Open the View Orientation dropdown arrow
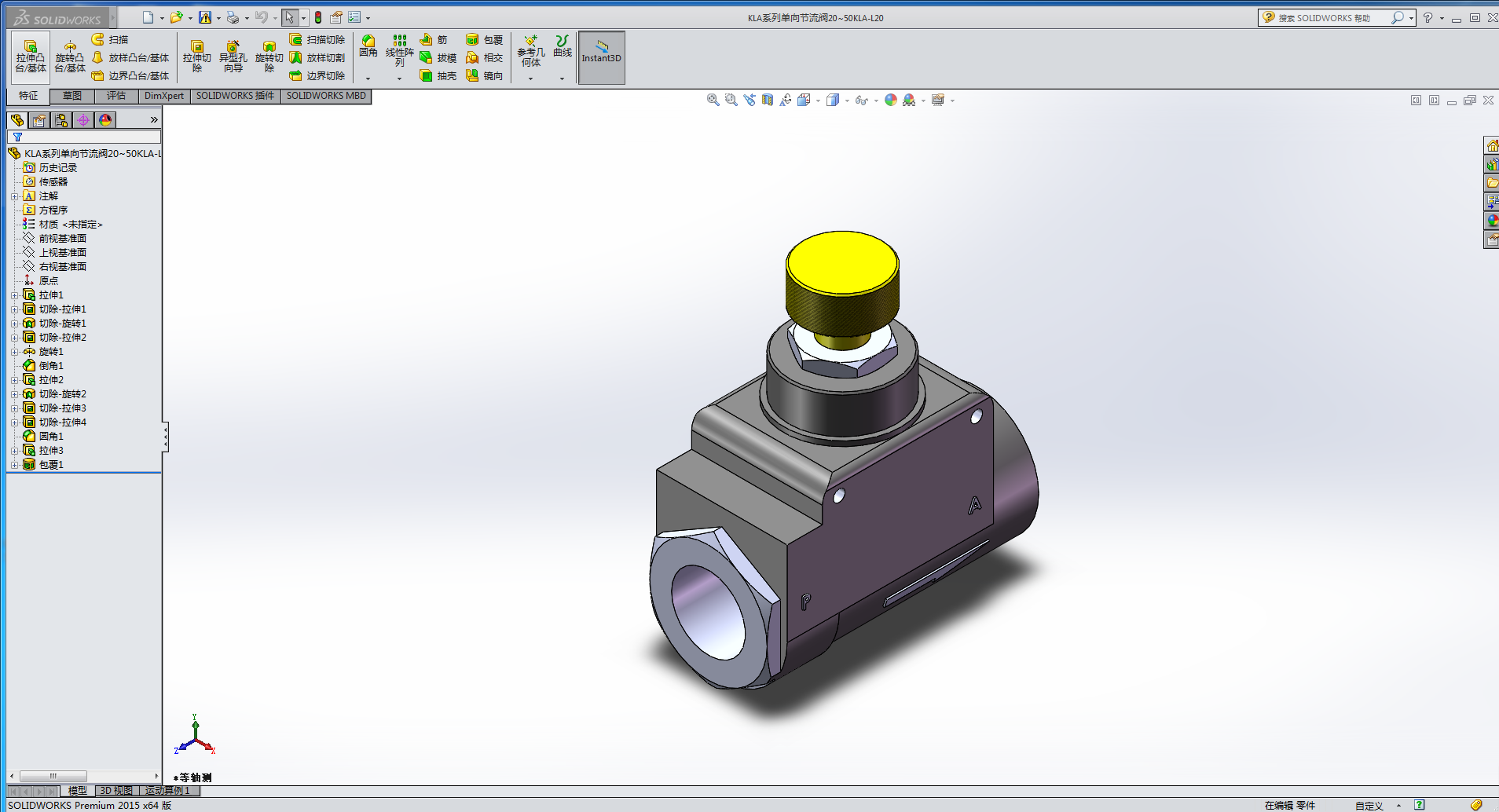Screen dimensions: 1499x812 819,101
